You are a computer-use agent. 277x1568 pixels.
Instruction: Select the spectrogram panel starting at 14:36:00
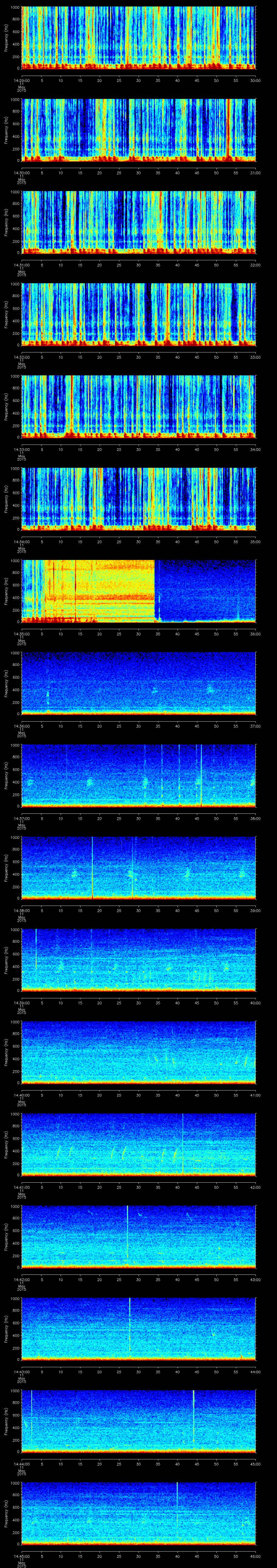(x=139, y=683)
